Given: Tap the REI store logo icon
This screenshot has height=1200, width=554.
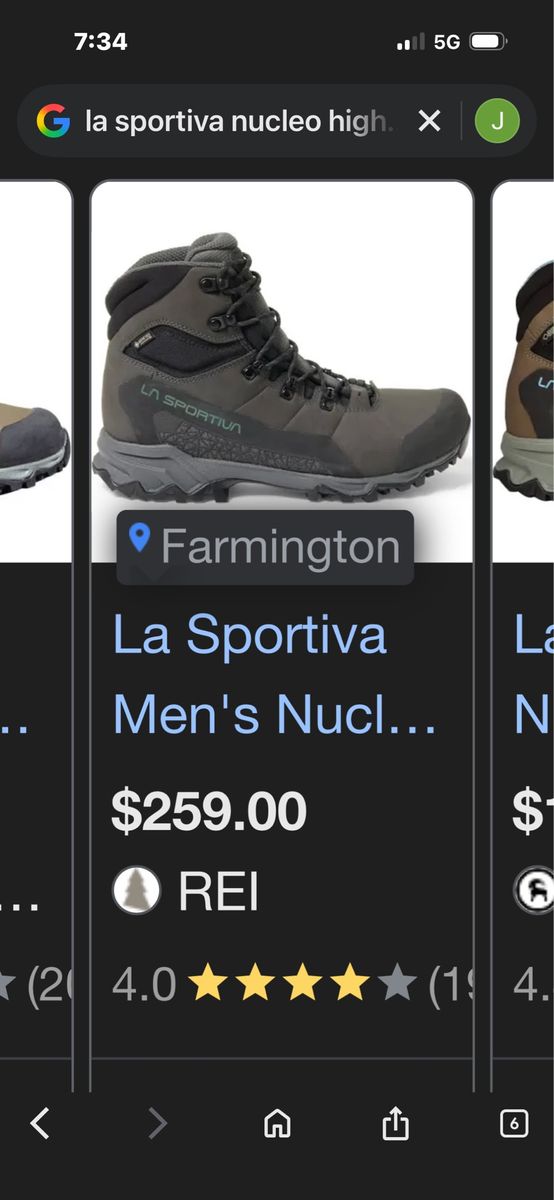Looking at the screenshot, I should click(x=136, y=890).
